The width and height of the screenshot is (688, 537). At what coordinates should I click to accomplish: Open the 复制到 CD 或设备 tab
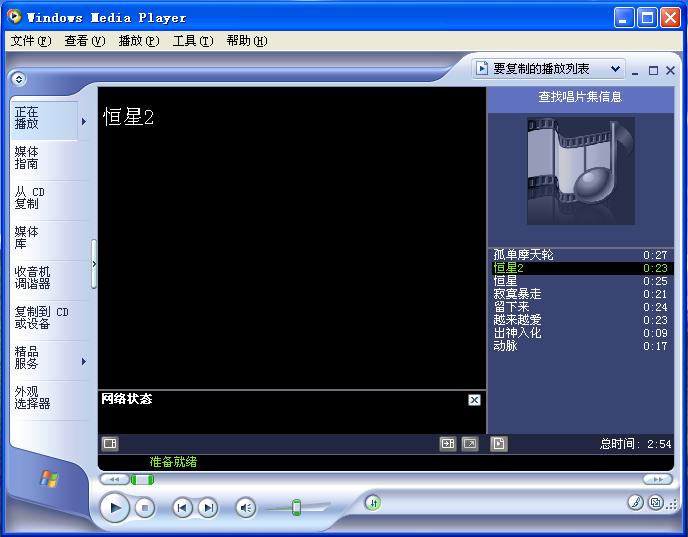tap(44, 318)
